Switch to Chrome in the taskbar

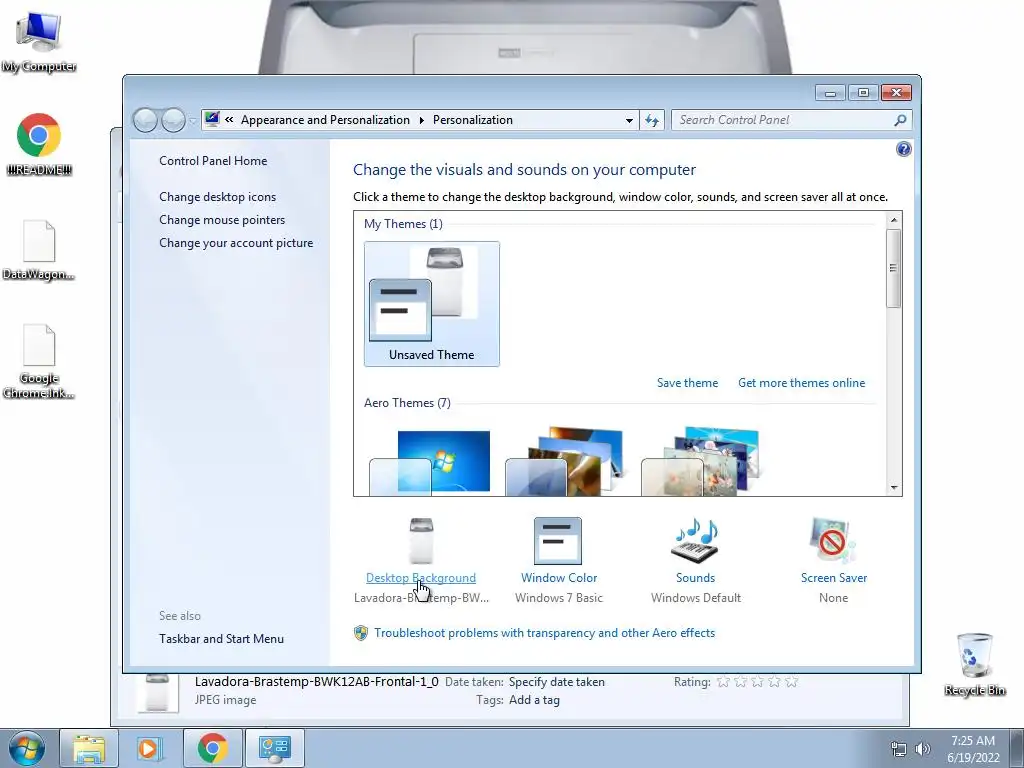pyautogui.click(x=212, y=748)
